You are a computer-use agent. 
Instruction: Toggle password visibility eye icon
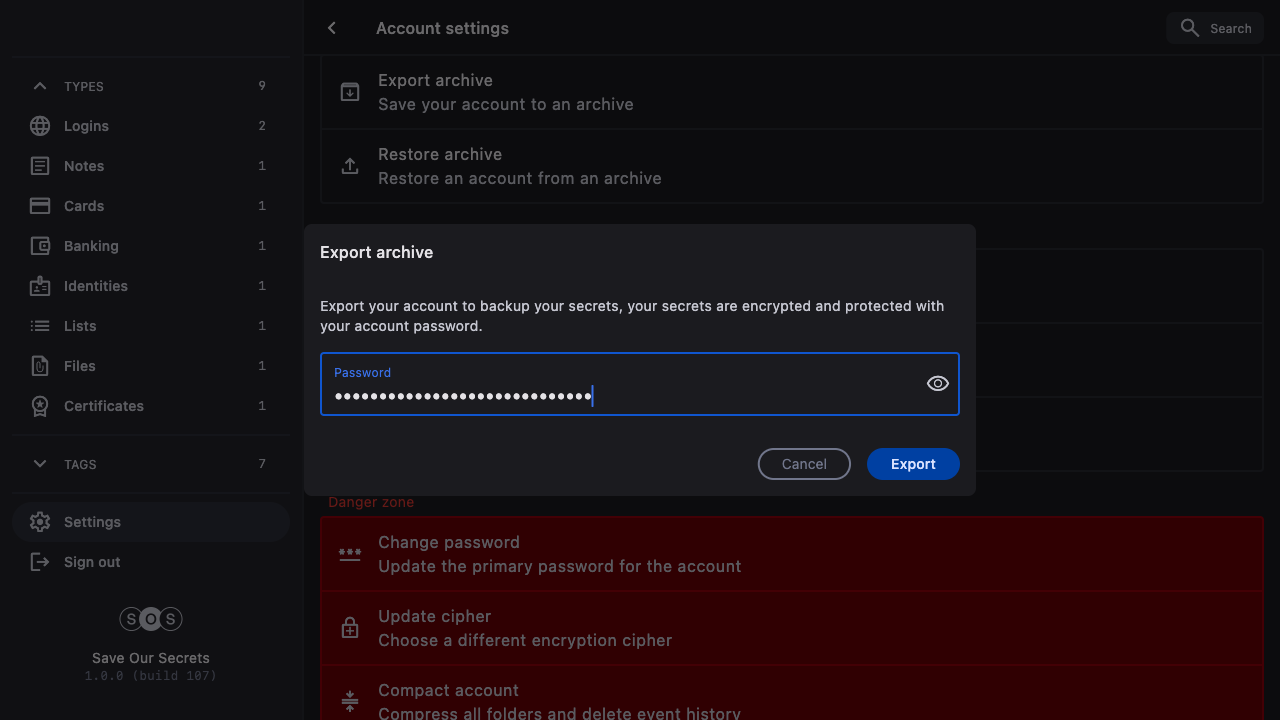(937, 384)
